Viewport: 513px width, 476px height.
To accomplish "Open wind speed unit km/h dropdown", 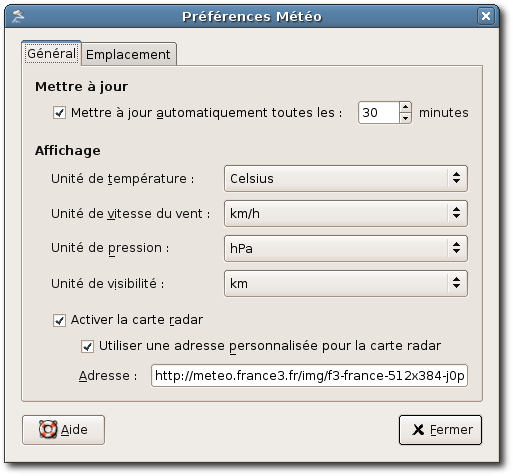I will pyautogui.click(x=346, y=214).
